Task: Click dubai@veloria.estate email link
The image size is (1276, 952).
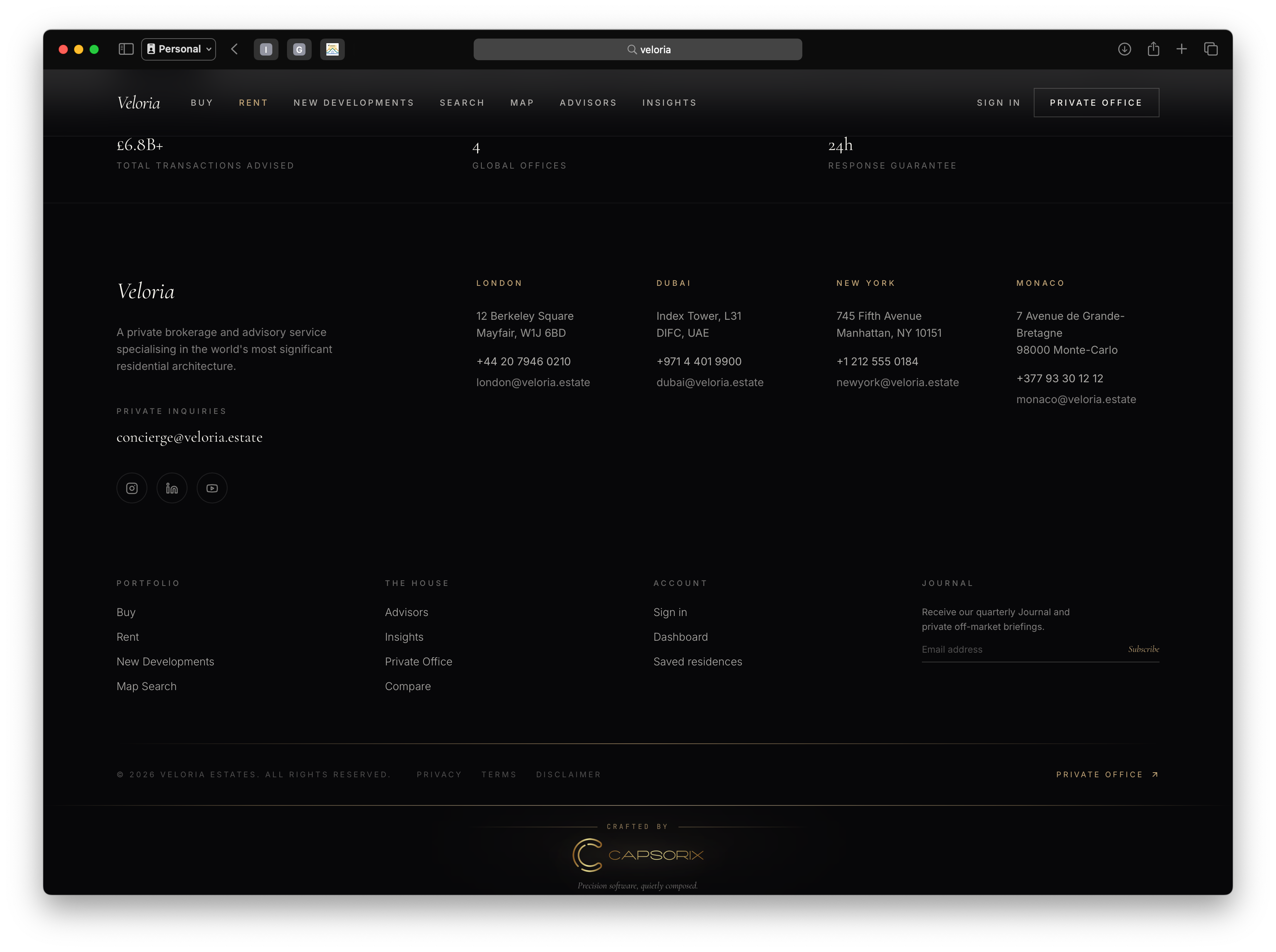Action: coord(710,382)
